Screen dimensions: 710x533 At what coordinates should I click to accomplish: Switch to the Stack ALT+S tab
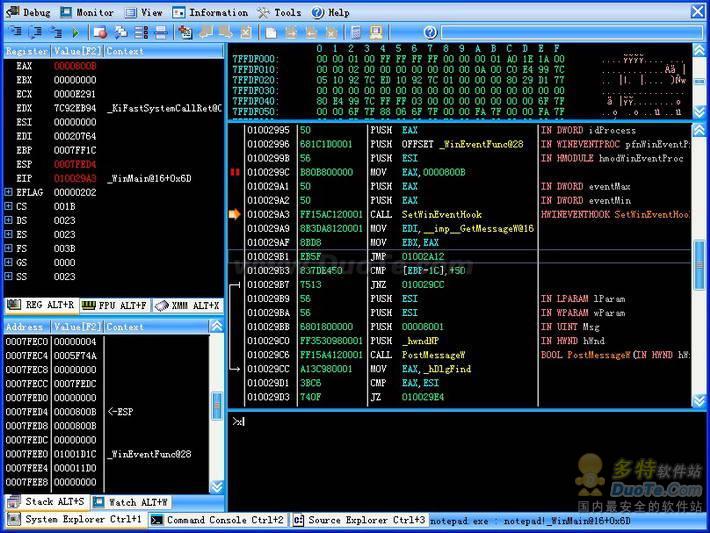(47, 502)
